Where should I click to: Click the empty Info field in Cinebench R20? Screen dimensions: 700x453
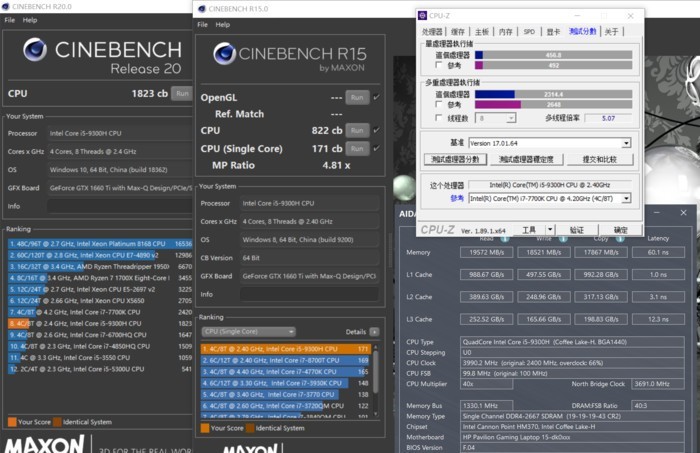pyautogui.click(x=120, y=206)
